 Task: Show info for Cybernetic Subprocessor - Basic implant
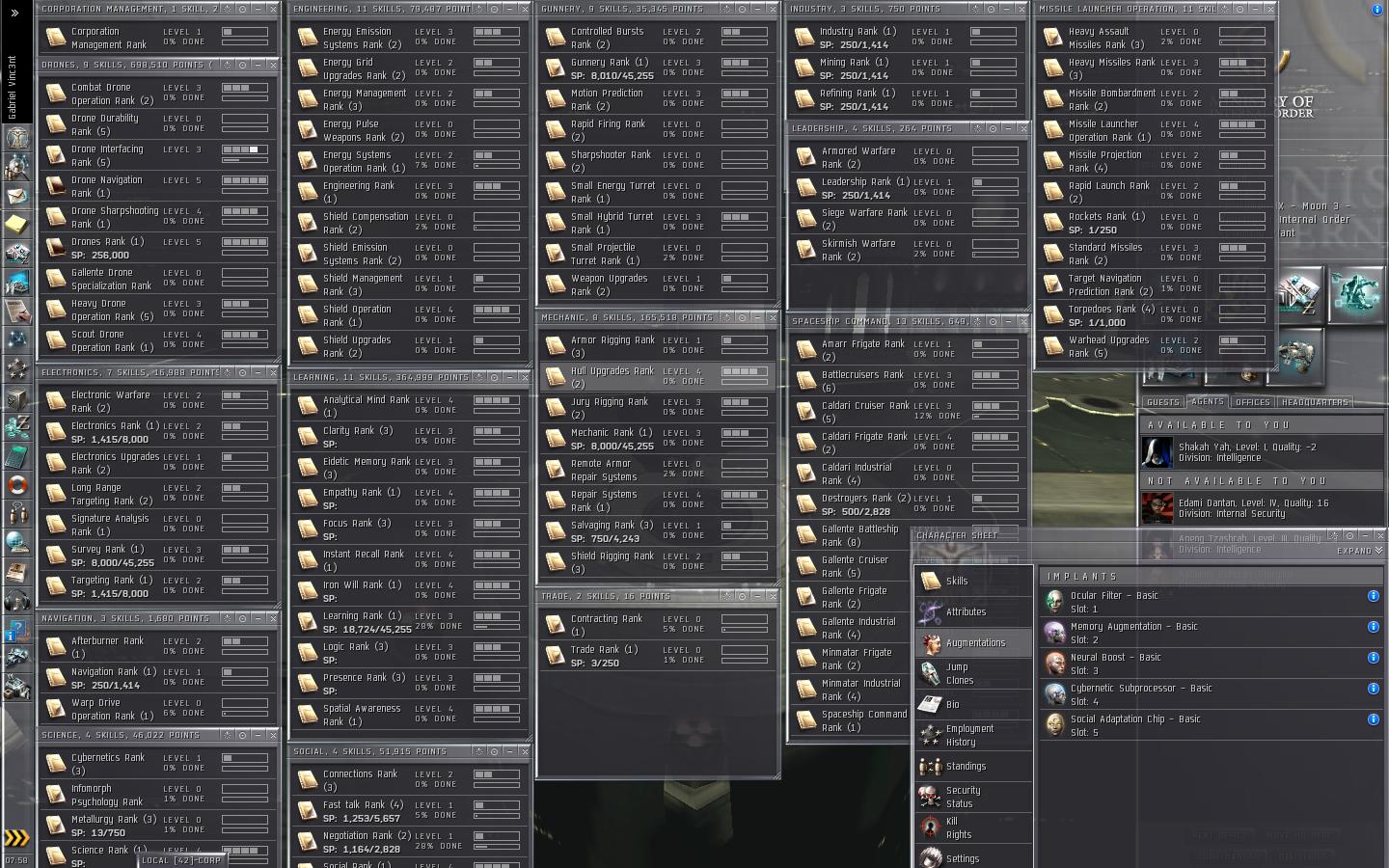click(1374, 689)
